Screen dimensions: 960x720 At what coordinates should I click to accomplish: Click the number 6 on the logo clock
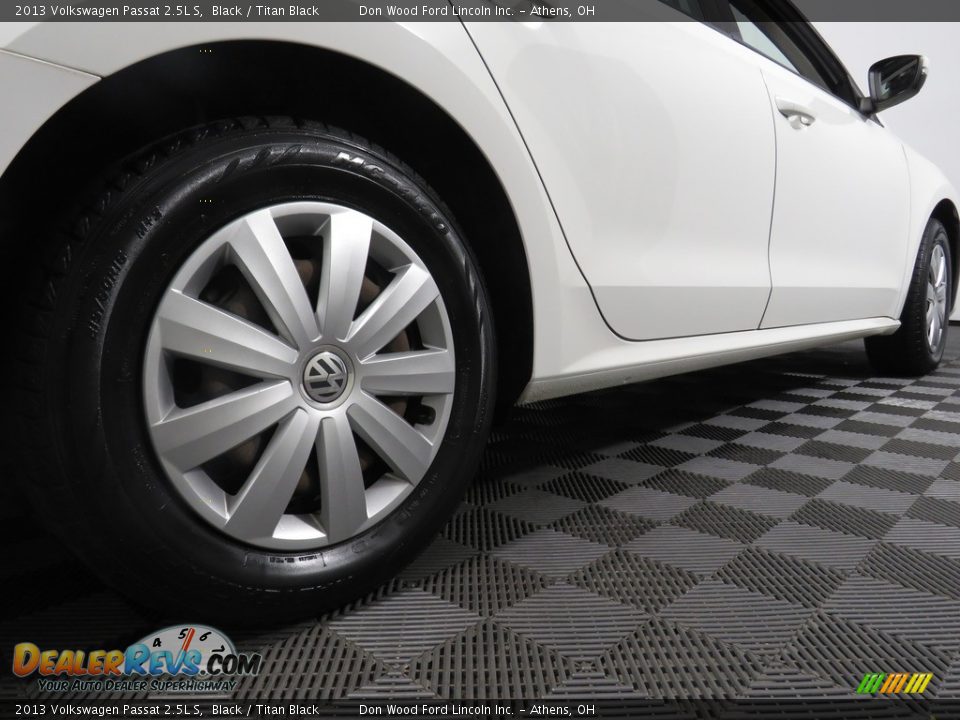point(205,634)
